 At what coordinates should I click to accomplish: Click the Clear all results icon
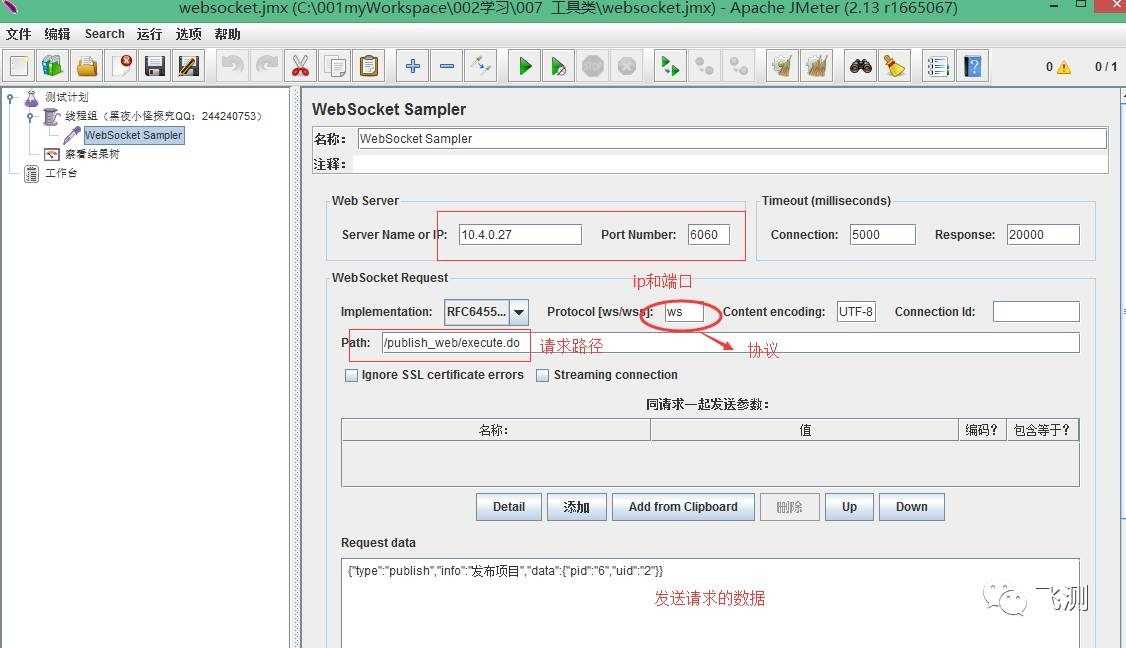click(x=816, y=67)
